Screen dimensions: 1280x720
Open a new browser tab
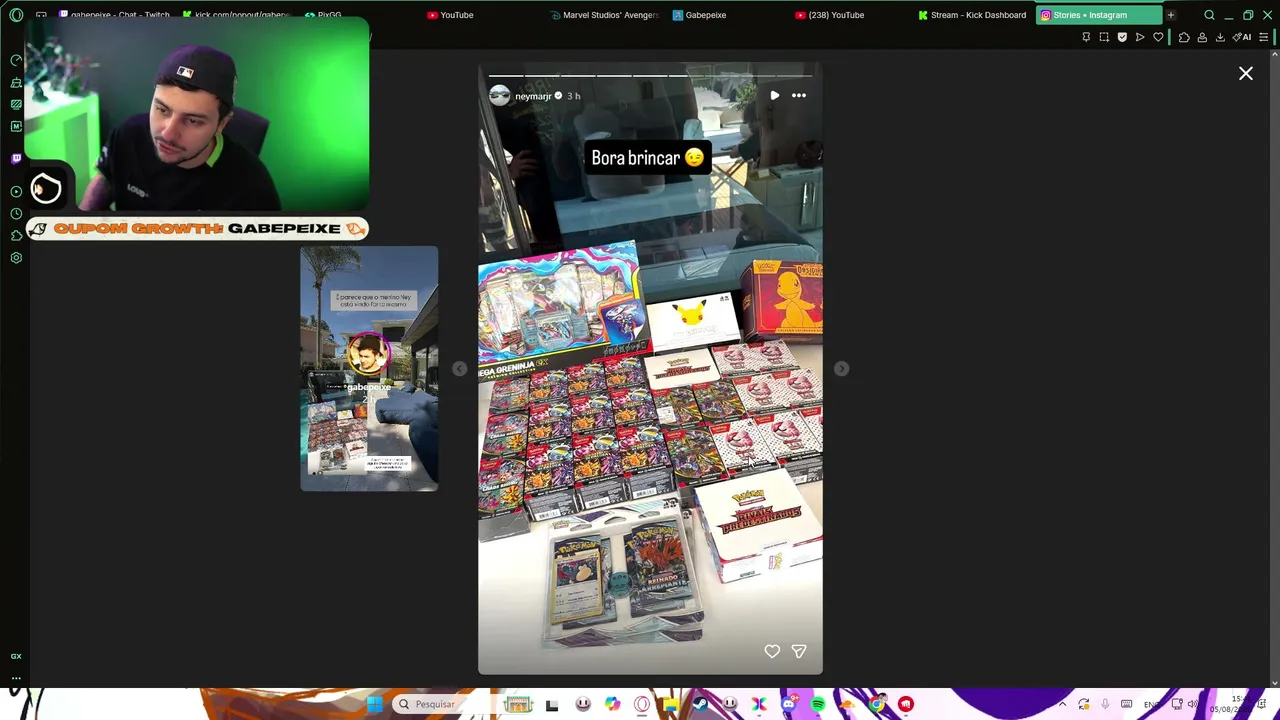pos(1171,15)
